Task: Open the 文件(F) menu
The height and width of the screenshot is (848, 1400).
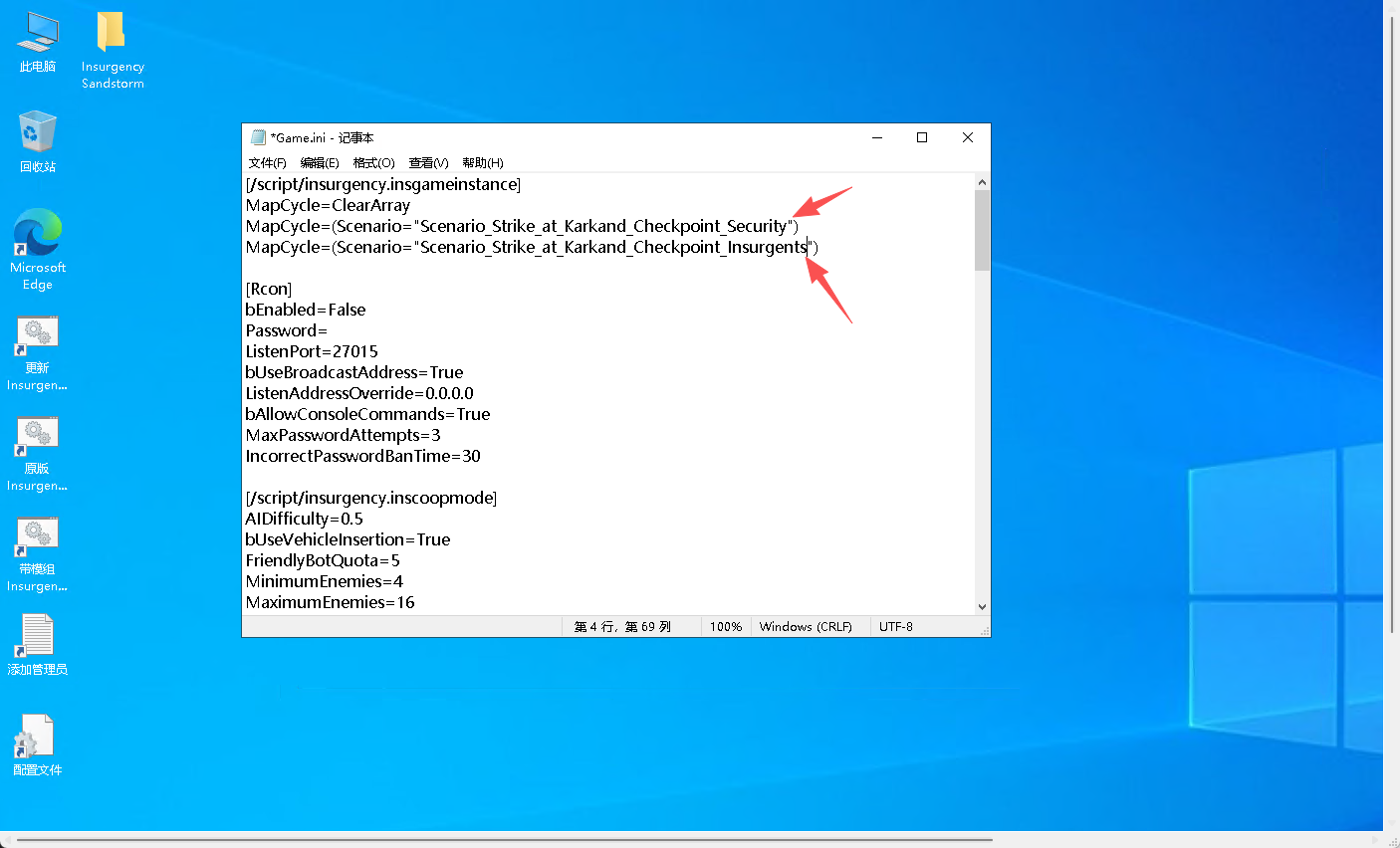Action: click(267, 163)
